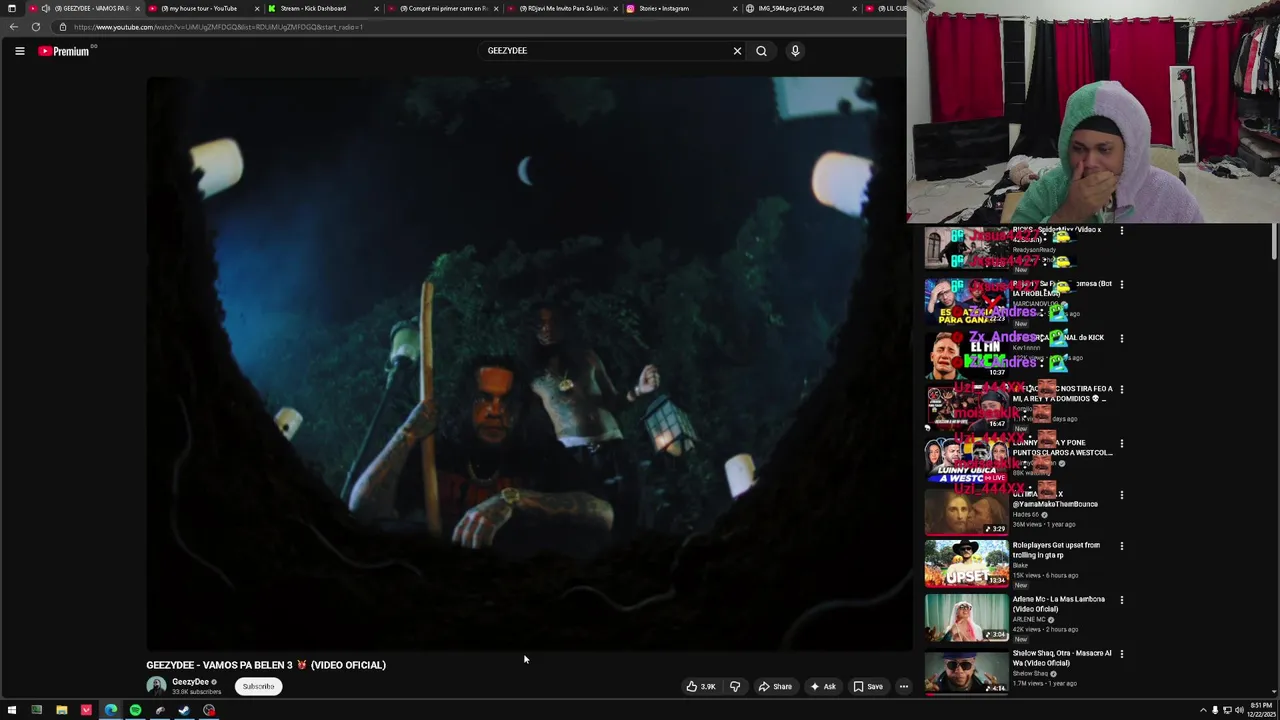Clear the GEEZYDEE search query
Image resolution: width=1280 pixels, height=720 pixels.
coord(737,51)
